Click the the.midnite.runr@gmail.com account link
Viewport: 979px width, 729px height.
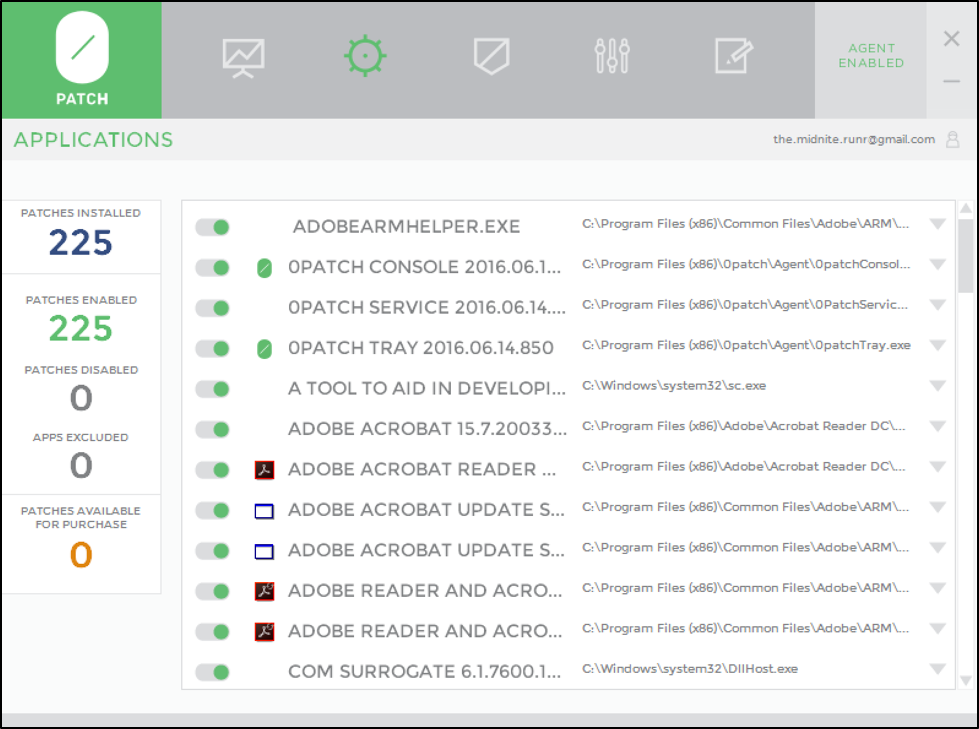tap(853, 140)
